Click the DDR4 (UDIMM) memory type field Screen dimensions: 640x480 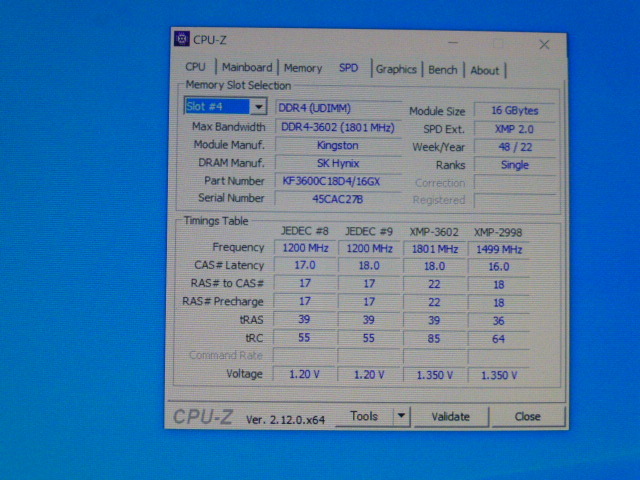point(338,108)
